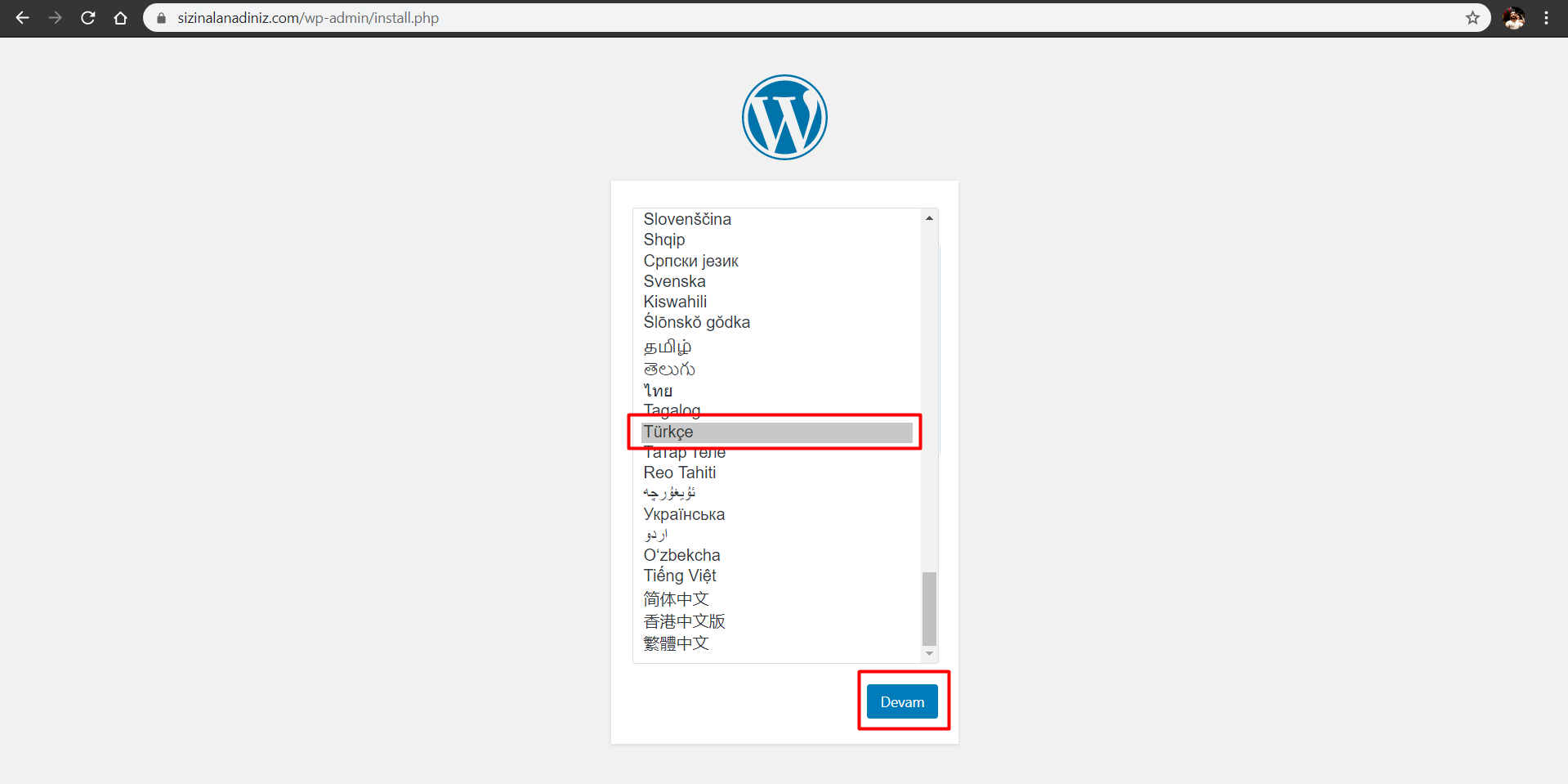Click the list scroll-up arrow
Viewport: 1568px width, 784px height.
(x=929, y=217)
